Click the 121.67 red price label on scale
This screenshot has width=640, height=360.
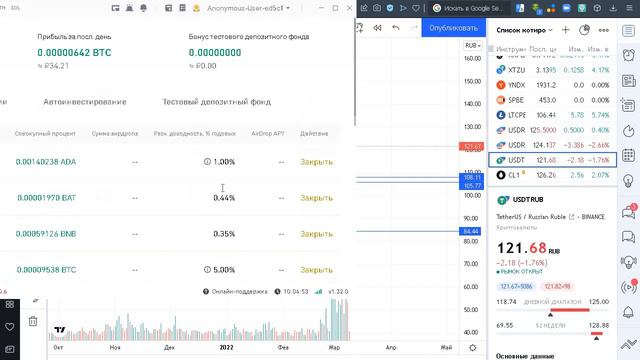tap(471, 146)
